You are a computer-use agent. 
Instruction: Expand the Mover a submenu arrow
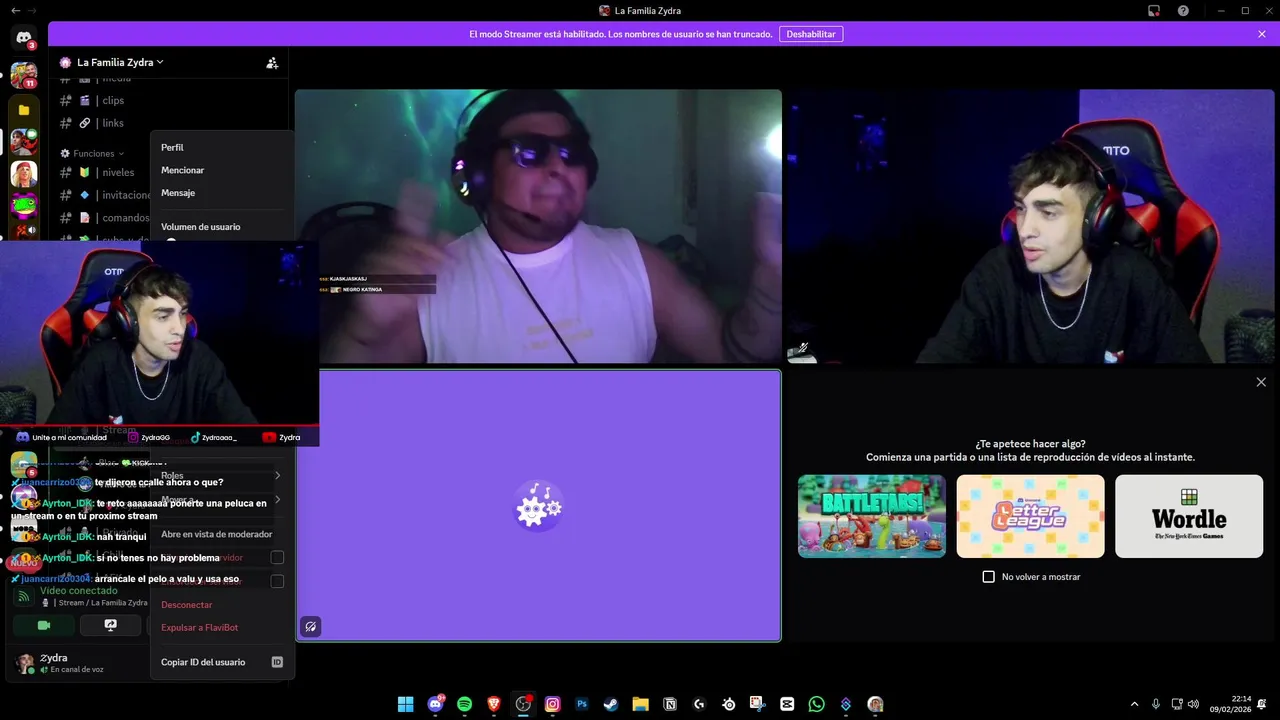click(x=277, y=499)
